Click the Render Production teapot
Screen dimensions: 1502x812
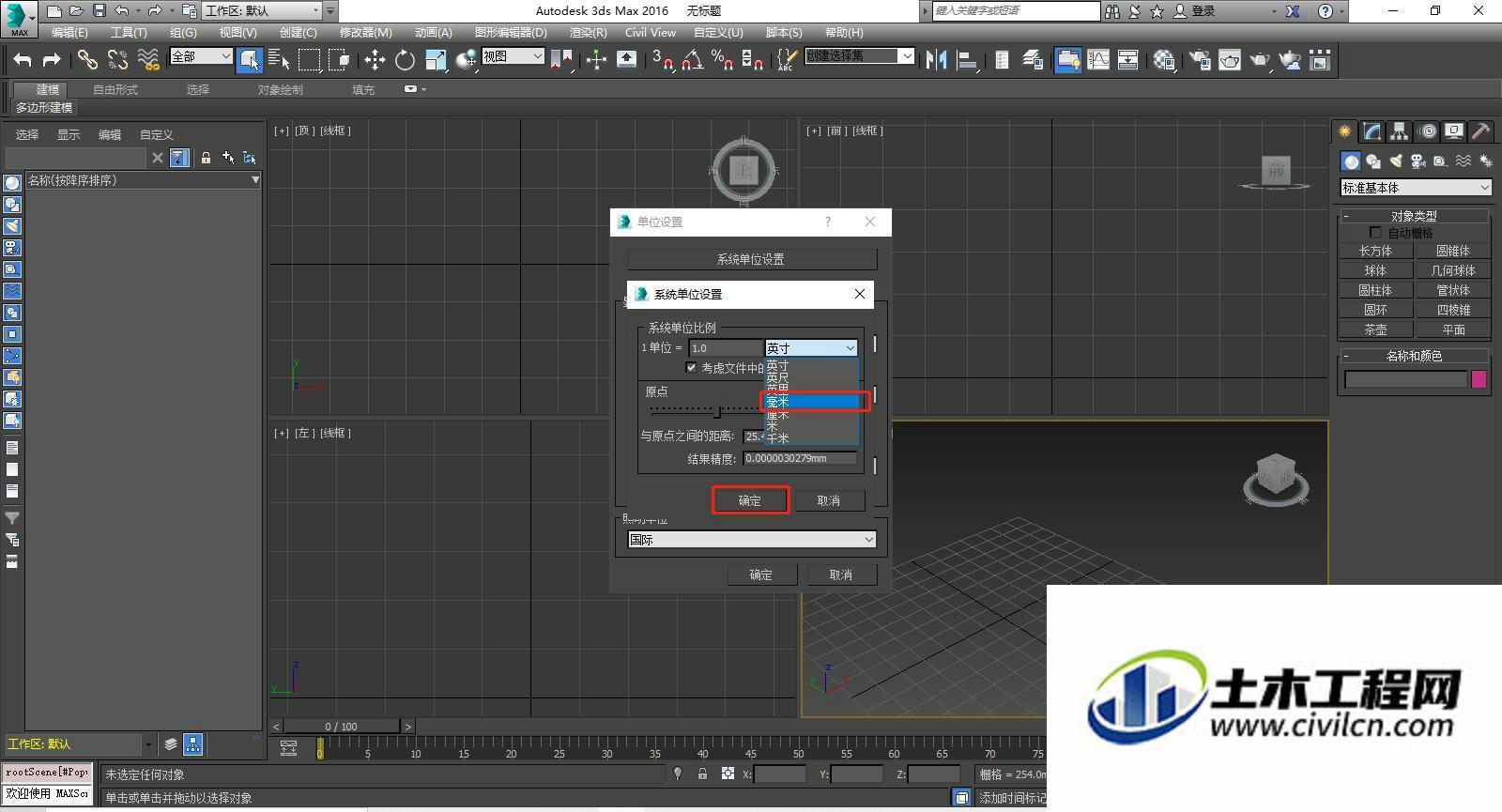click(1260, 60)
